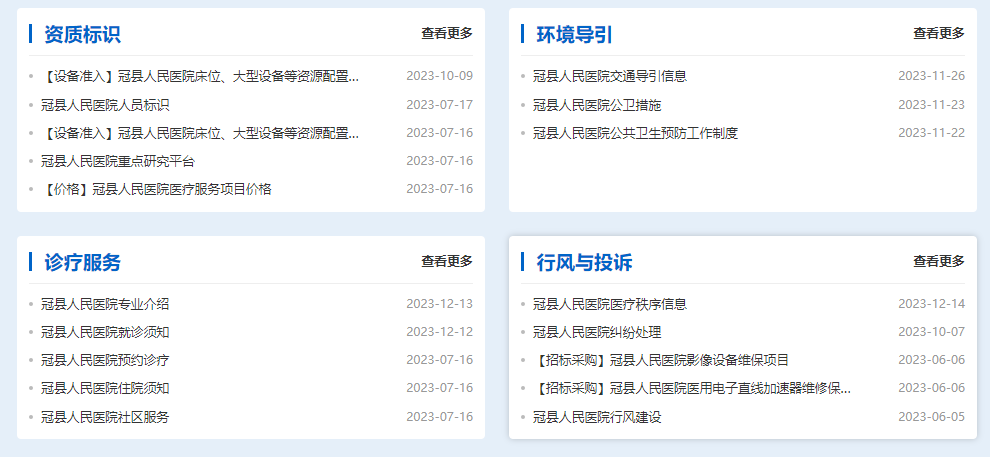Open 冠县人民医院住院须知 article
990x457 pixels.
pos(105,388)
